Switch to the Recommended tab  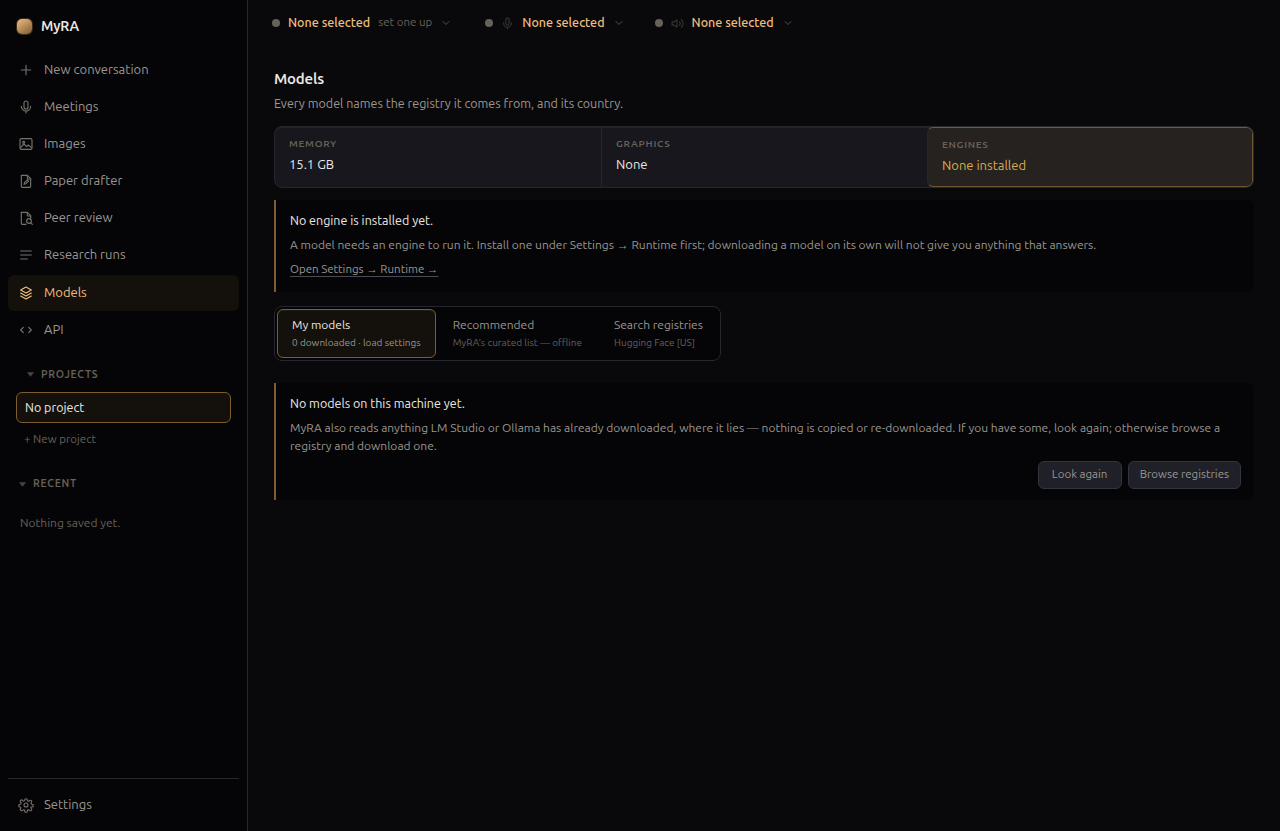click(x=517, y=333)
